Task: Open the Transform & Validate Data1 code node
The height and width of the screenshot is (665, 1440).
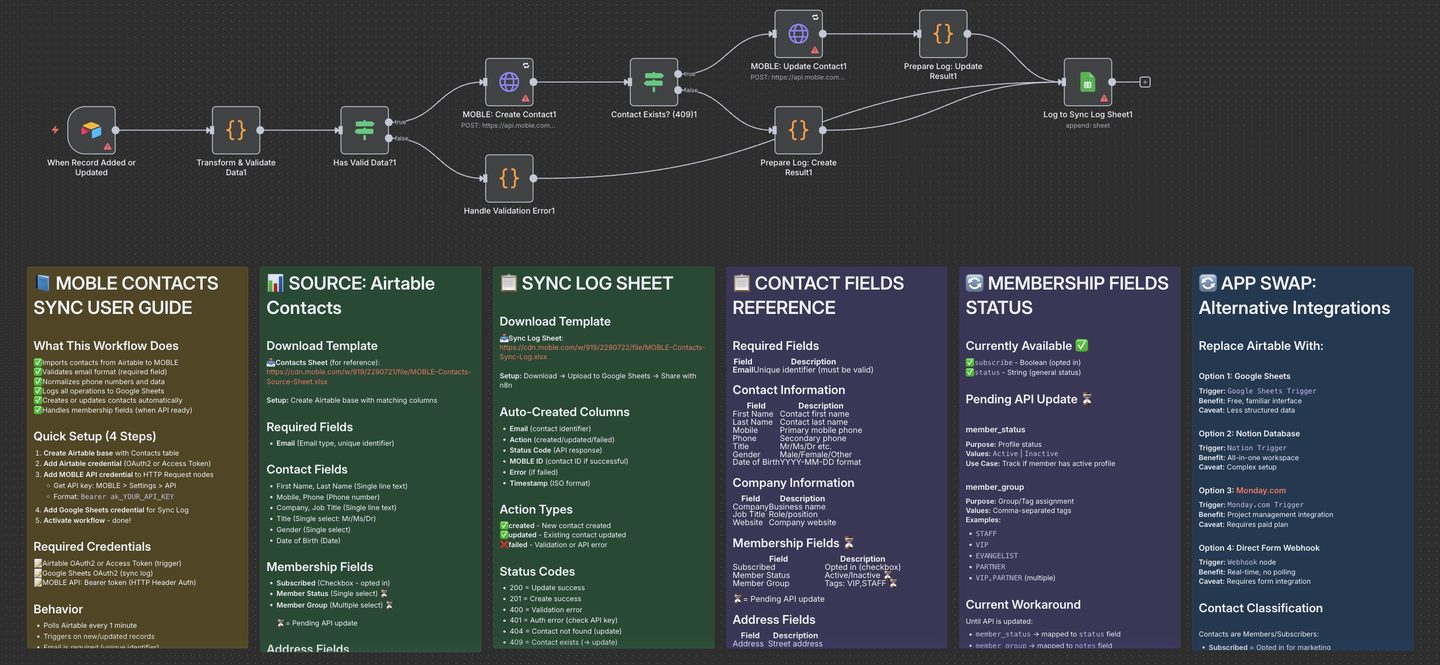Action: click(x=236, y=130)
